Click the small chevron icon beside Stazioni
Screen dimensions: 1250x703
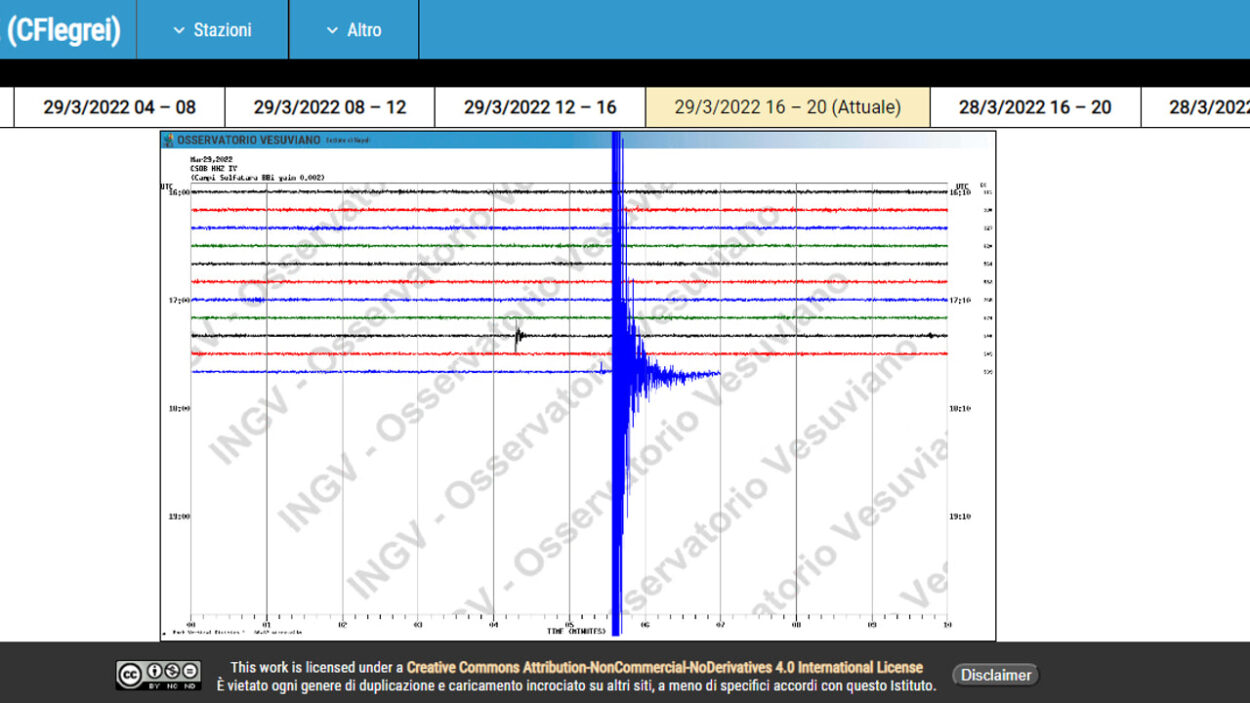point(179,31)
